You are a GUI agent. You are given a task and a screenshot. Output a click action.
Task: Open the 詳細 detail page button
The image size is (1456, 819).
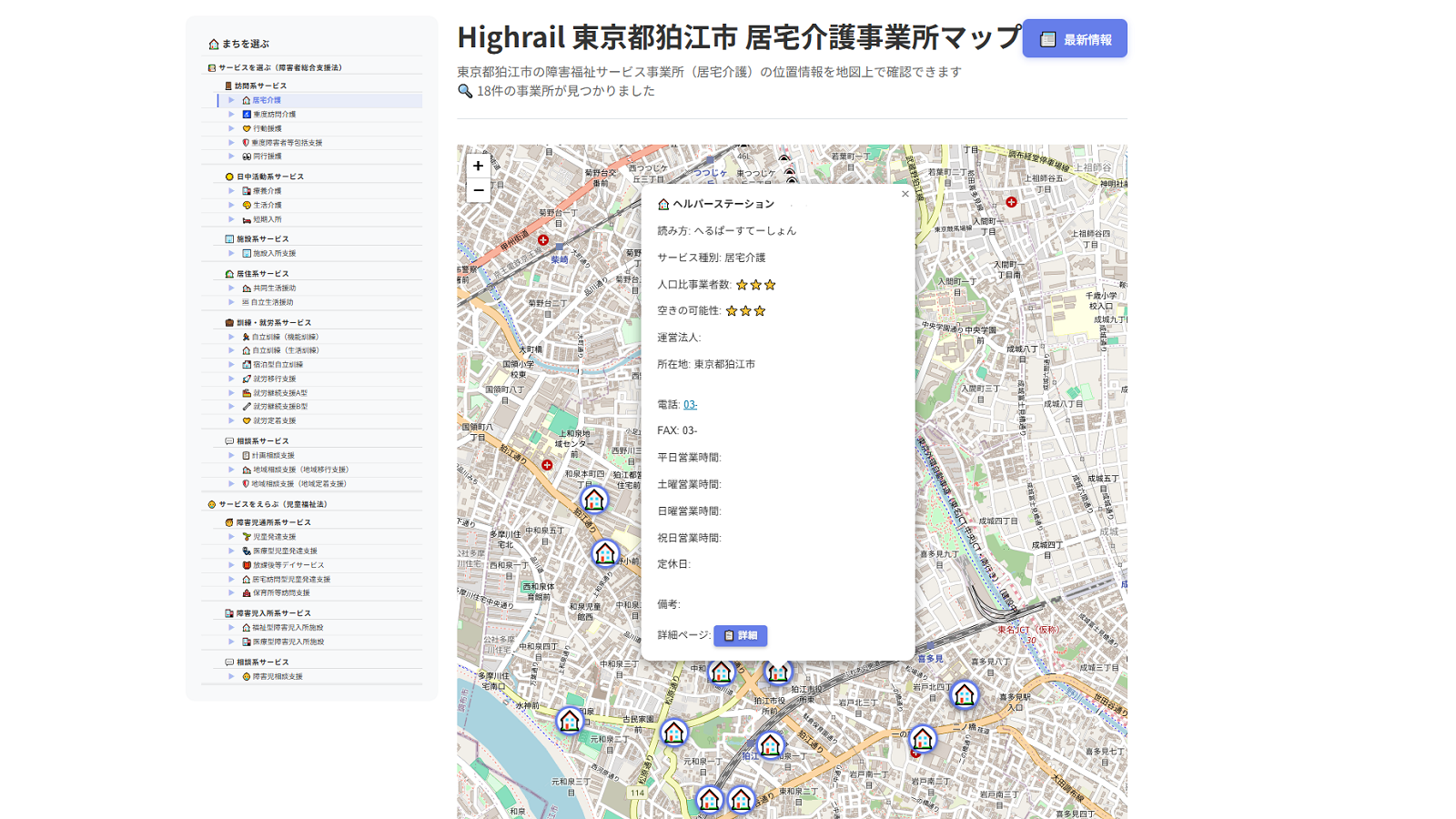click(741, 635)
